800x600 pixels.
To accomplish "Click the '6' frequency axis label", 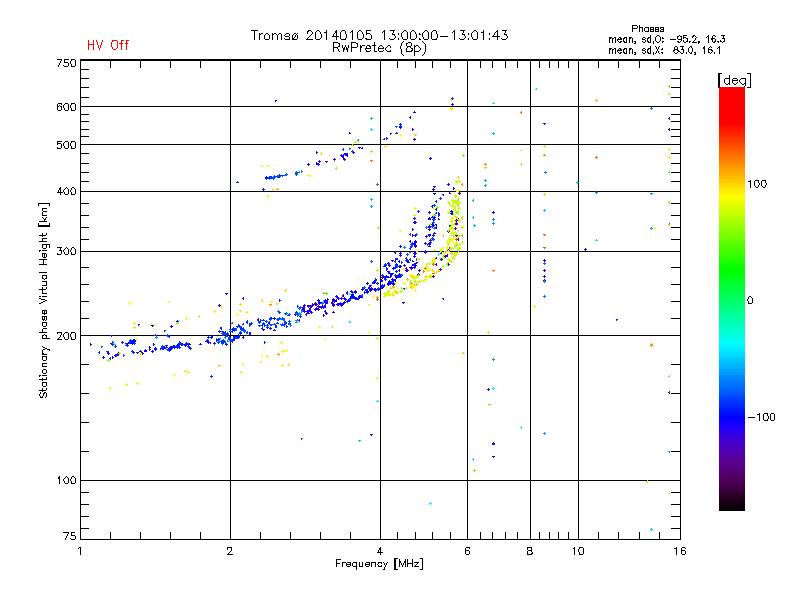I will pos(467,551).
